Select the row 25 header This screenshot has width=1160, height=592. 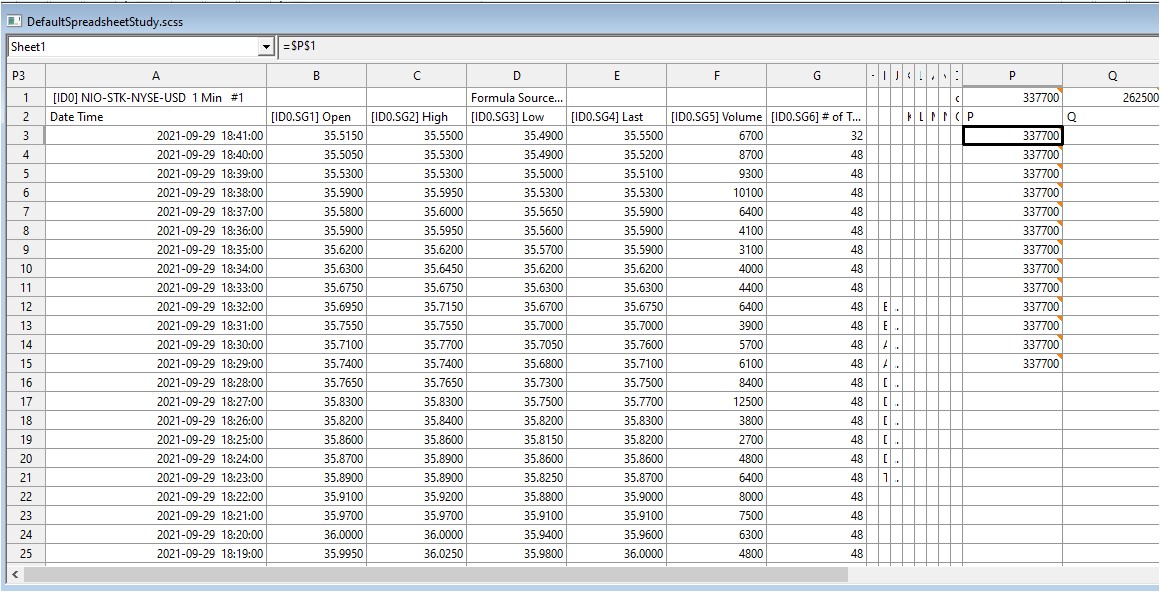click(26, 554)
